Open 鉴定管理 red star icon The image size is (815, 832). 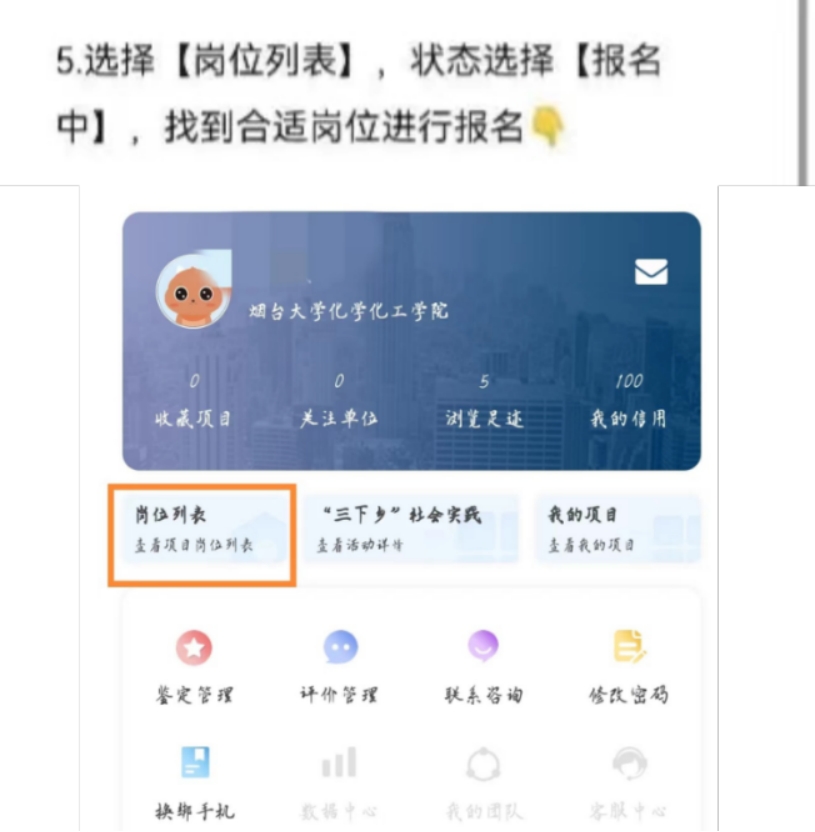click(194, 647)
